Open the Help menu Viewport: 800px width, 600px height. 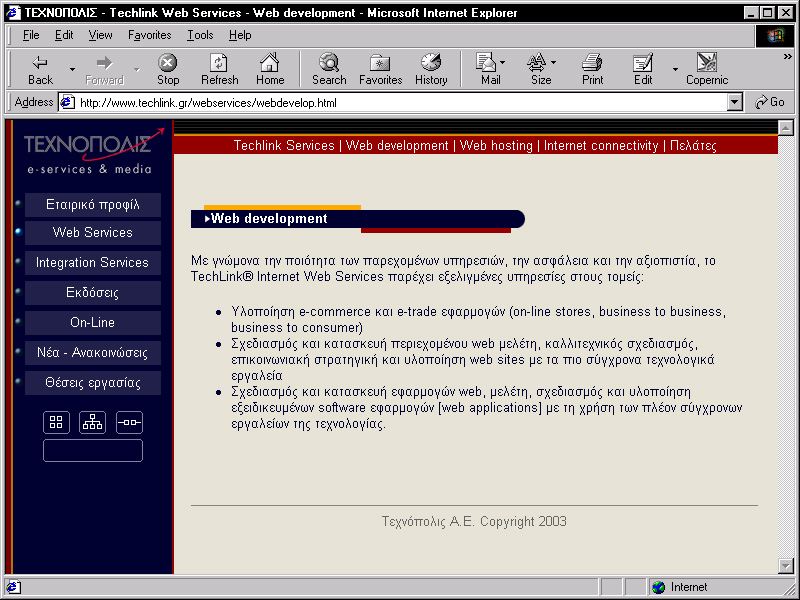pyautogui.click(x=240, y=35)
